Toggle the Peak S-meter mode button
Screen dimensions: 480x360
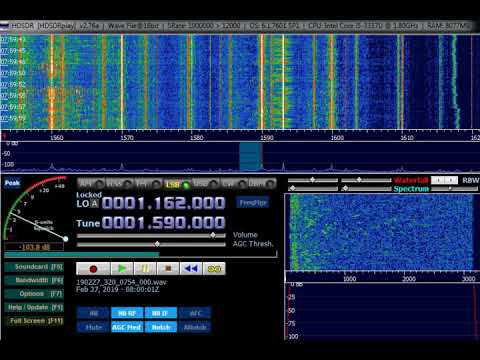[12, 183]
